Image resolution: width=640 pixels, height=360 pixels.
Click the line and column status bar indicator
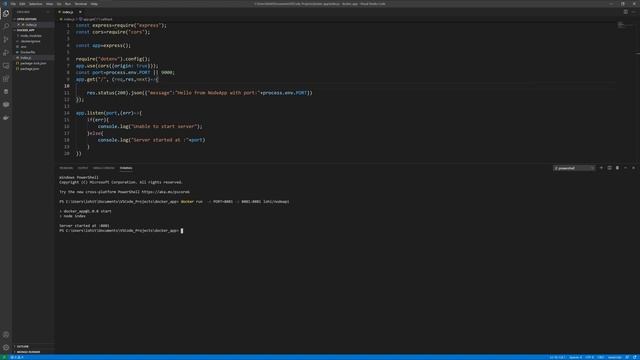pos(557,357)
